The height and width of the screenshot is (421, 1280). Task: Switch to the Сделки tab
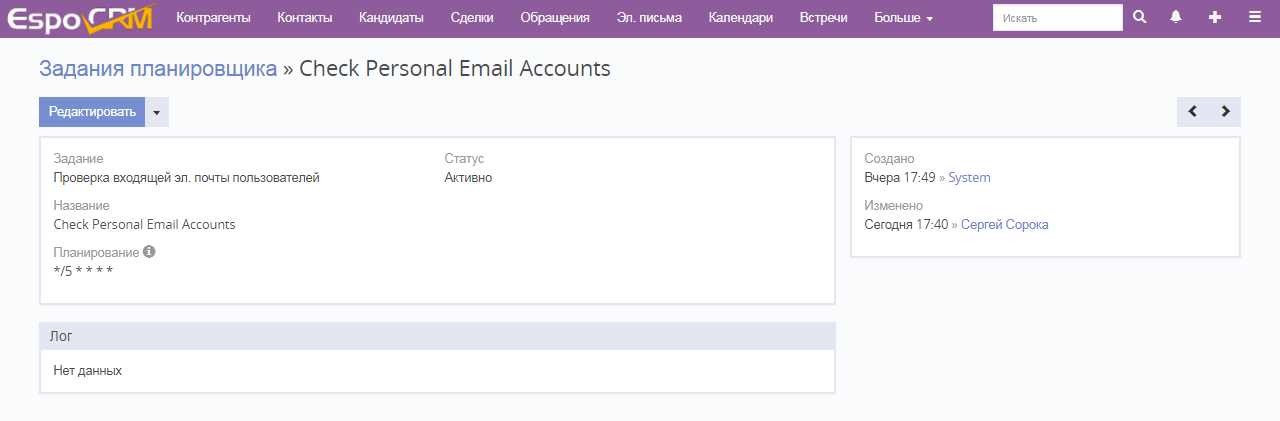(x=472, y=18)
